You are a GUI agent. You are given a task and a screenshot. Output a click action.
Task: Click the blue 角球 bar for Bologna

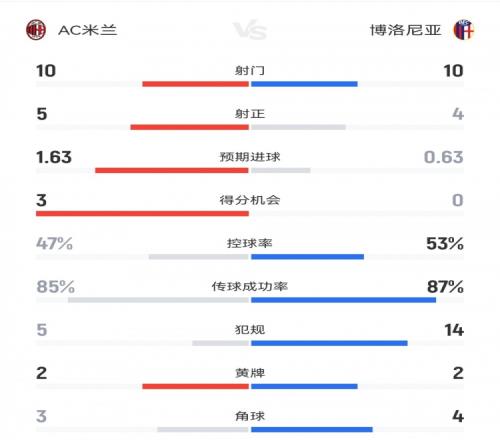[x=312, y=429]
